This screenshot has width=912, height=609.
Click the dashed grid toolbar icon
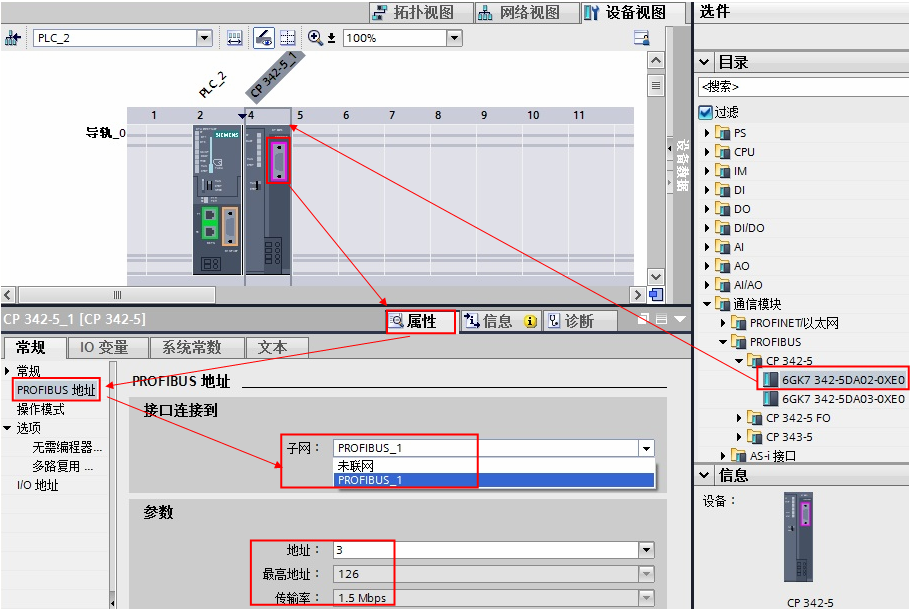click(x=288, y=38)
